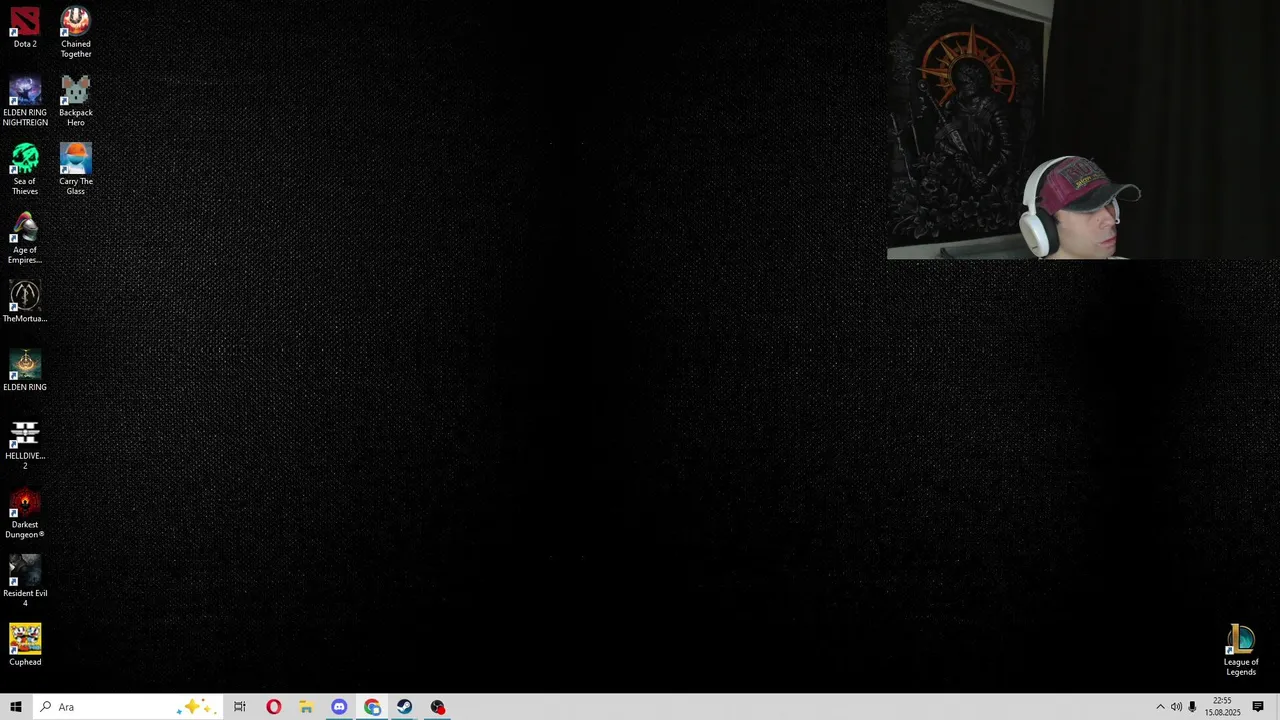This screenshot has width=1280, height=720.
Task: Expand the hidden system tray icons
Action: [x=1160, y=707]
